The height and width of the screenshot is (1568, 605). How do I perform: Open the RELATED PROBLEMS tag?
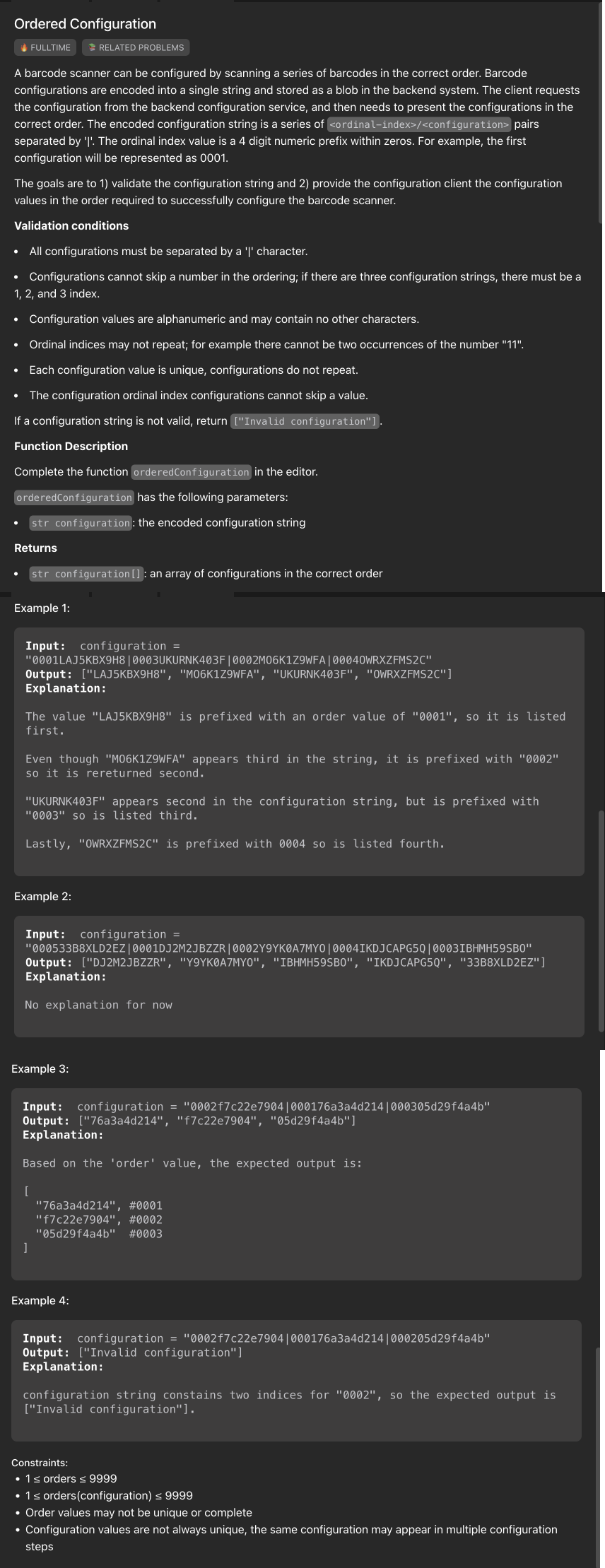pyautogui.click(x=136, y=47)
